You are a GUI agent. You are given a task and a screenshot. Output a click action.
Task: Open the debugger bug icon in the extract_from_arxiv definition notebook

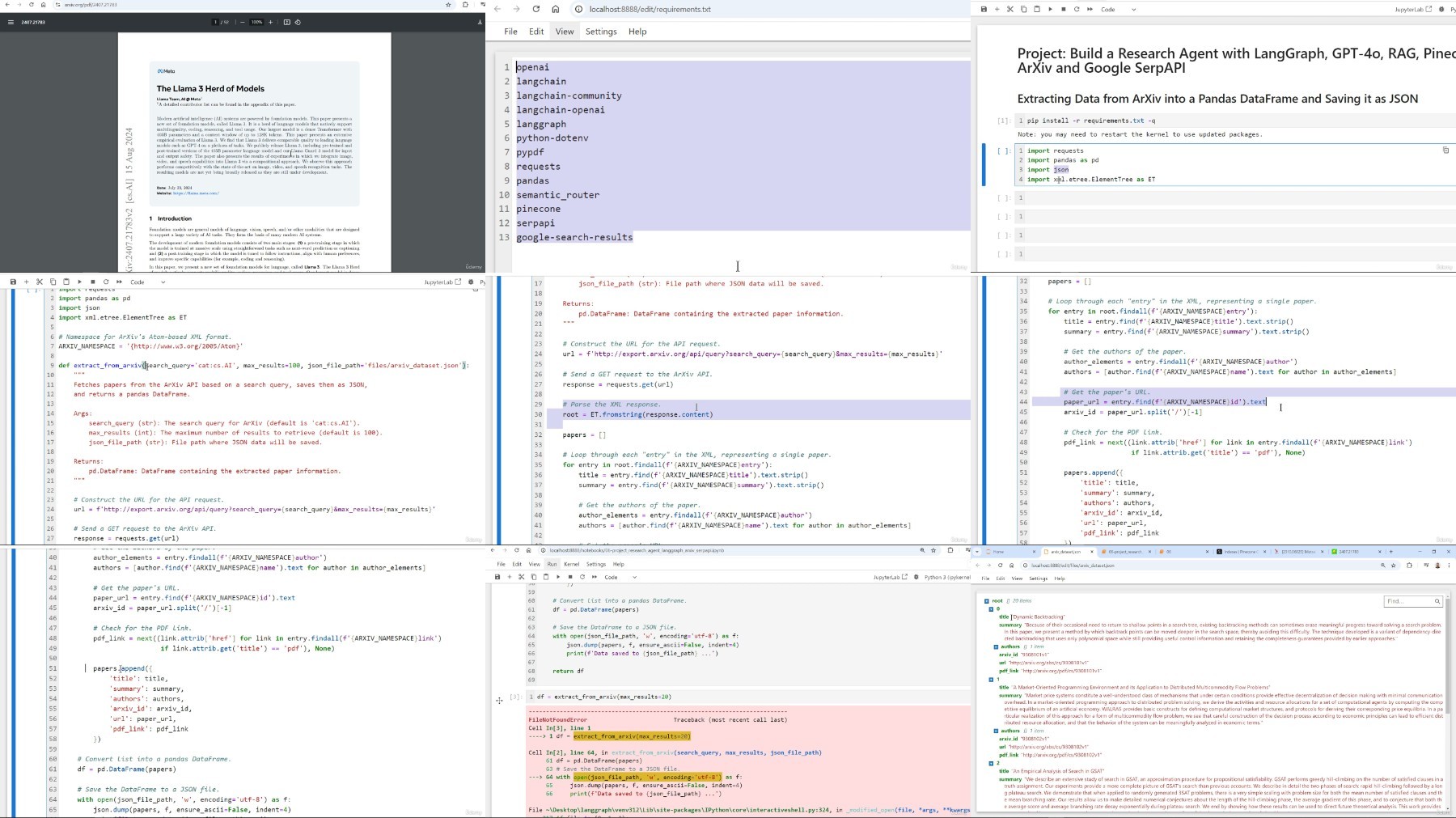click(471, 282)
